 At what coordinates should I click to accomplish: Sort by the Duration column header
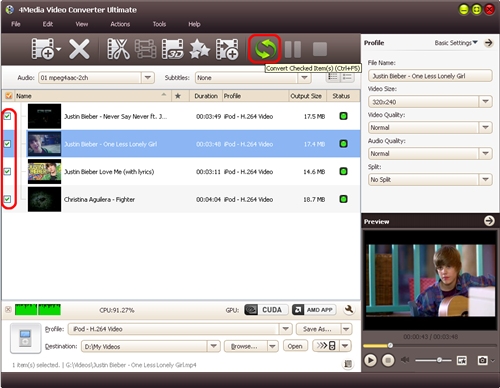click(206, 96)
